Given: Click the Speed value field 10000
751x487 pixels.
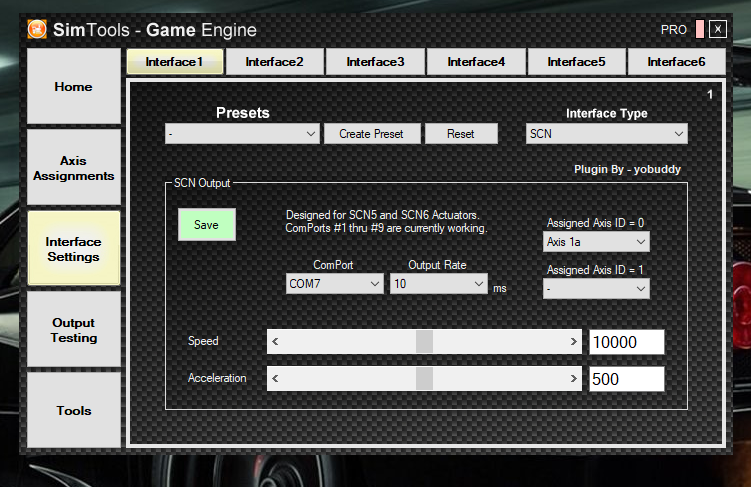Looking at the screenshot, I should tap(626, 342).
